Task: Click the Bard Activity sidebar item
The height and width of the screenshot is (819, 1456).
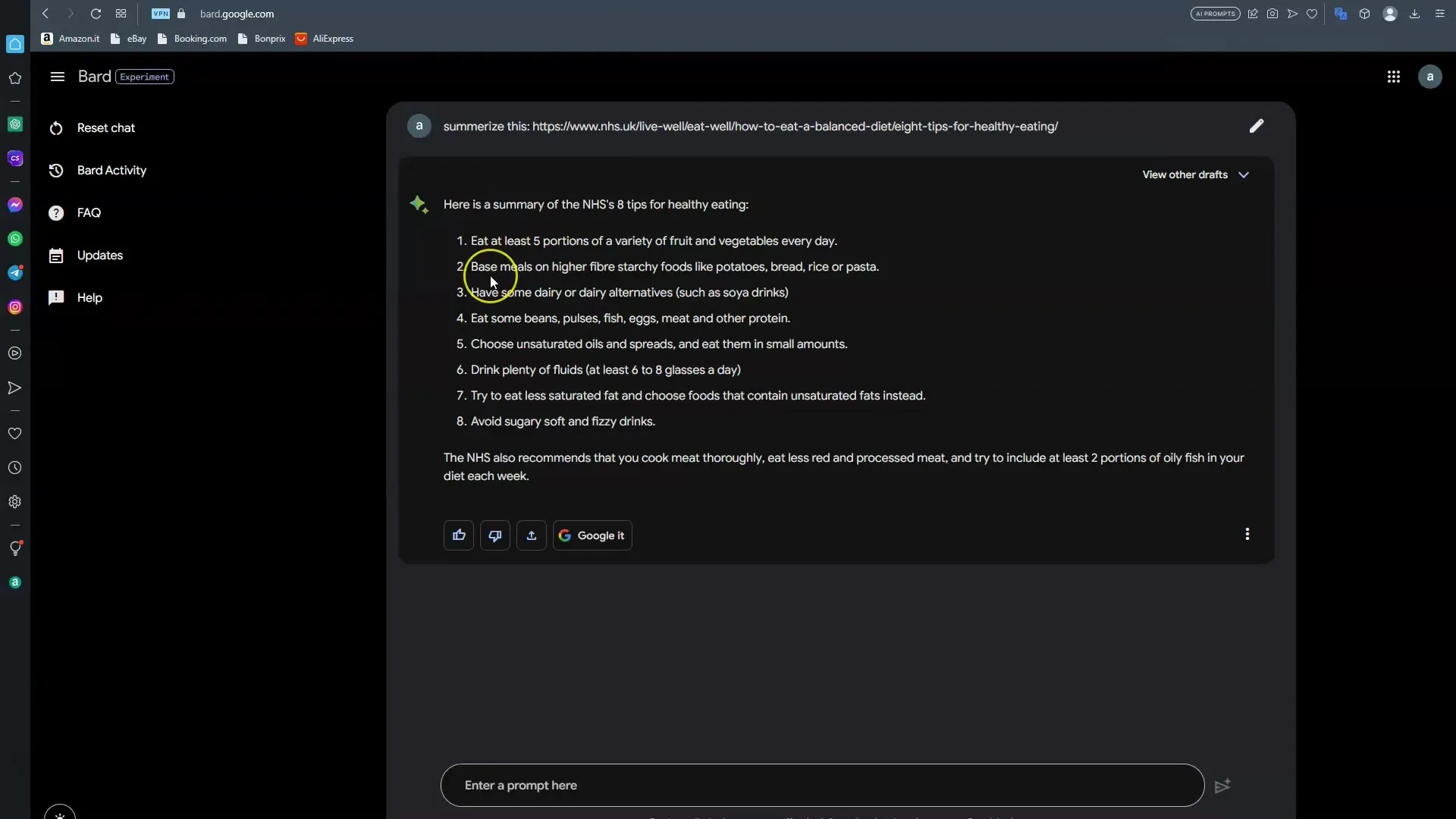Action: click(112, 170)
